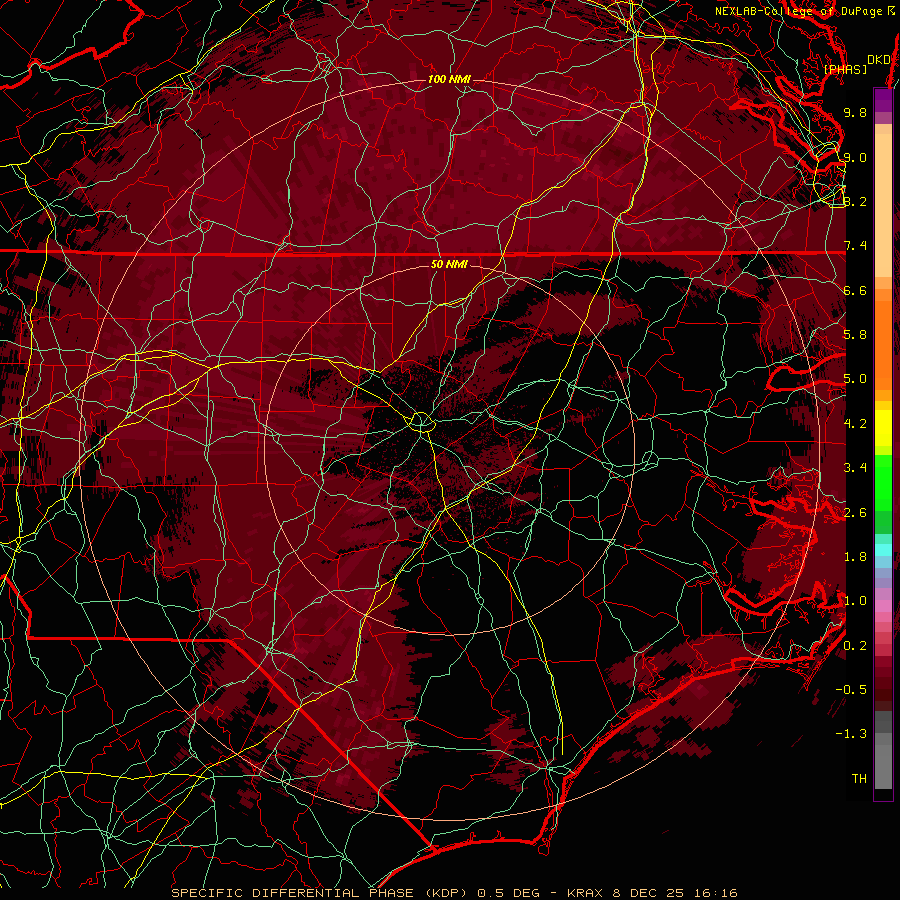Click the 7.4 color scale value
Viewport: 900px width, 900px height.
pyautogui.click(x=855, y=246)
